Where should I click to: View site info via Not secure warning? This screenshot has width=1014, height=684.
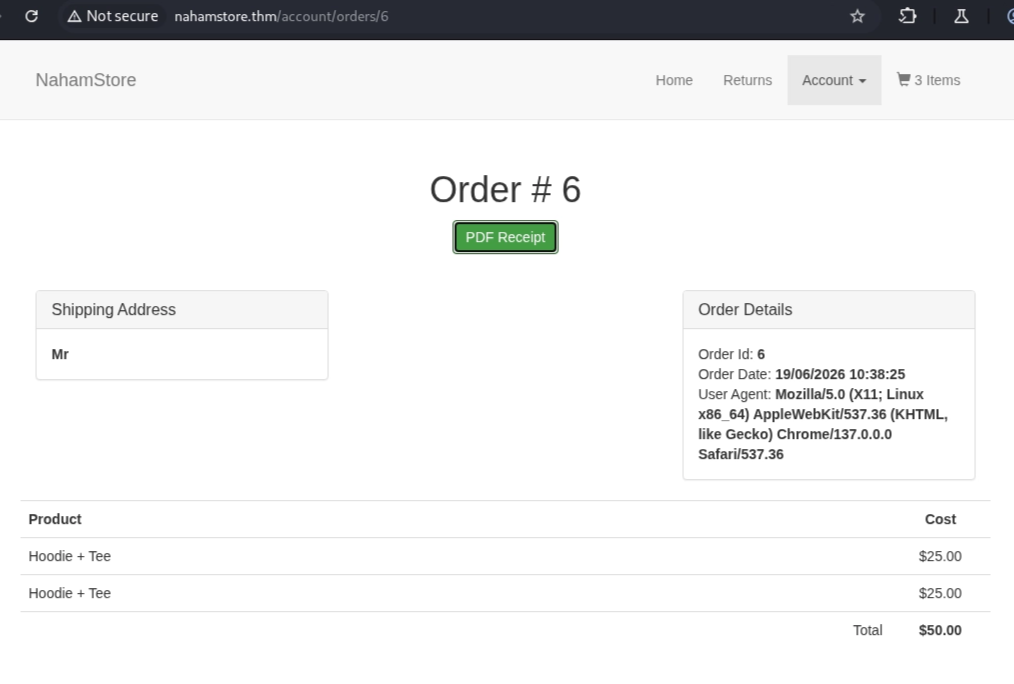point(113,16)
